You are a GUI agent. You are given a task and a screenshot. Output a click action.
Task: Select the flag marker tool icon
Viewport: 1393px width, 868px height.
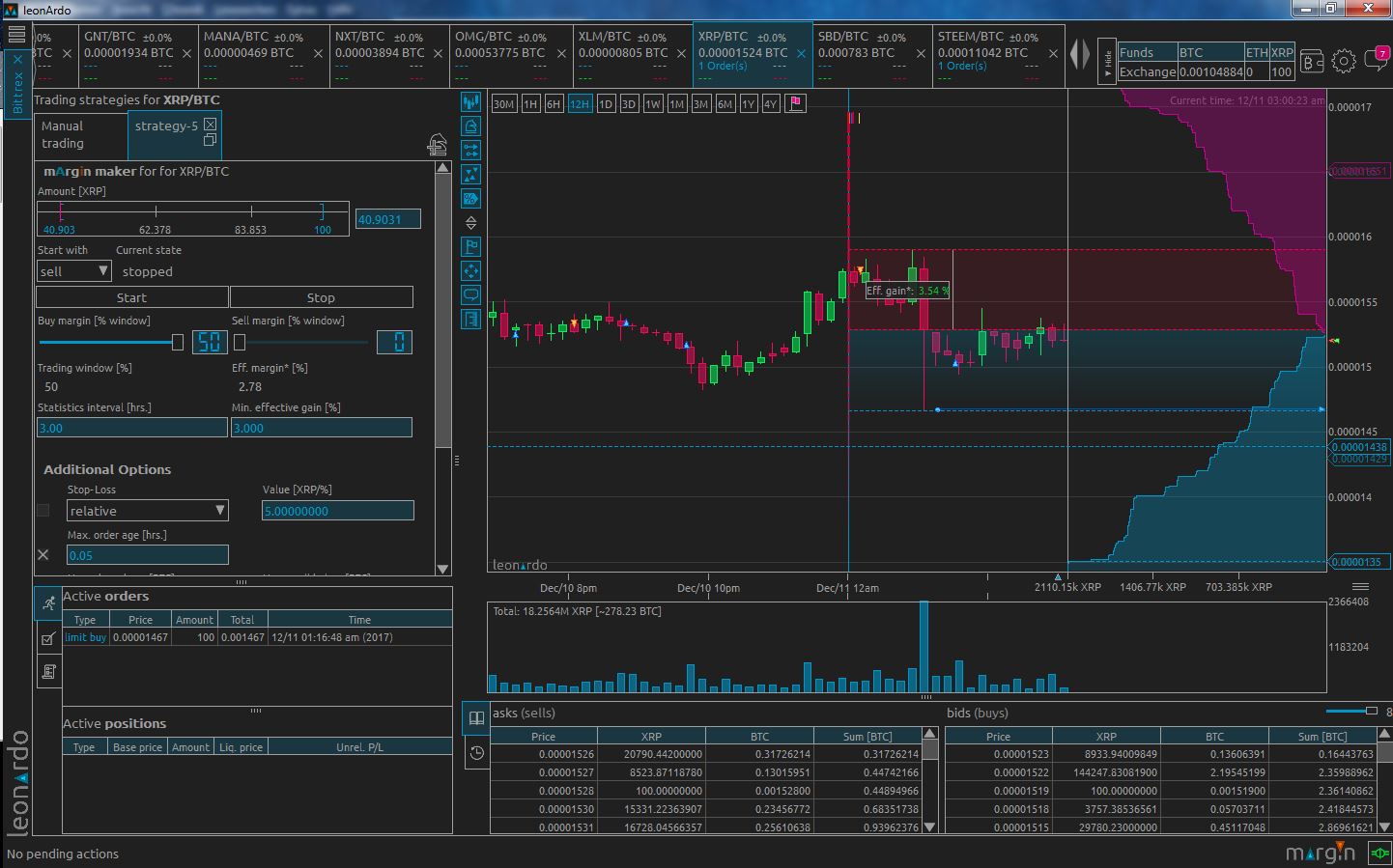470,246
